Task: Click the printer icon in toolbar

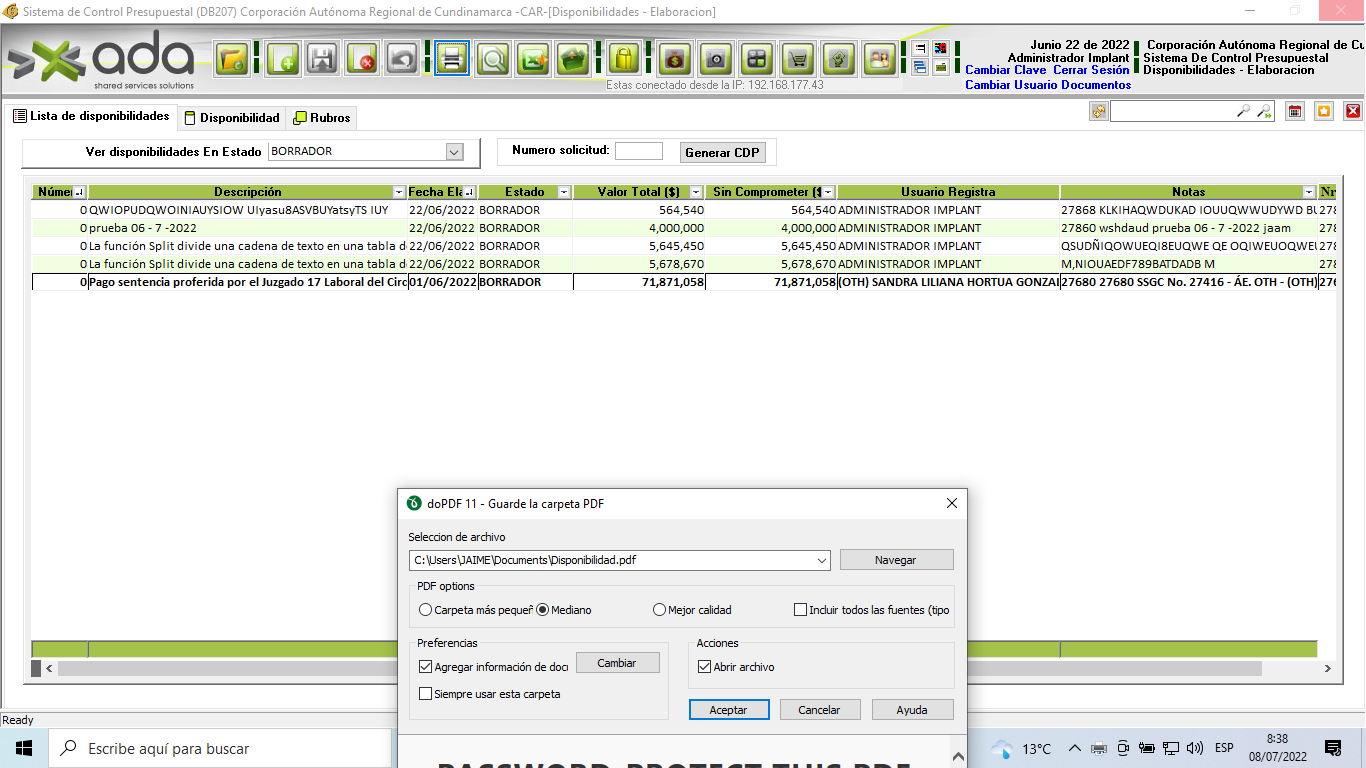Action: tap(452, 59)
